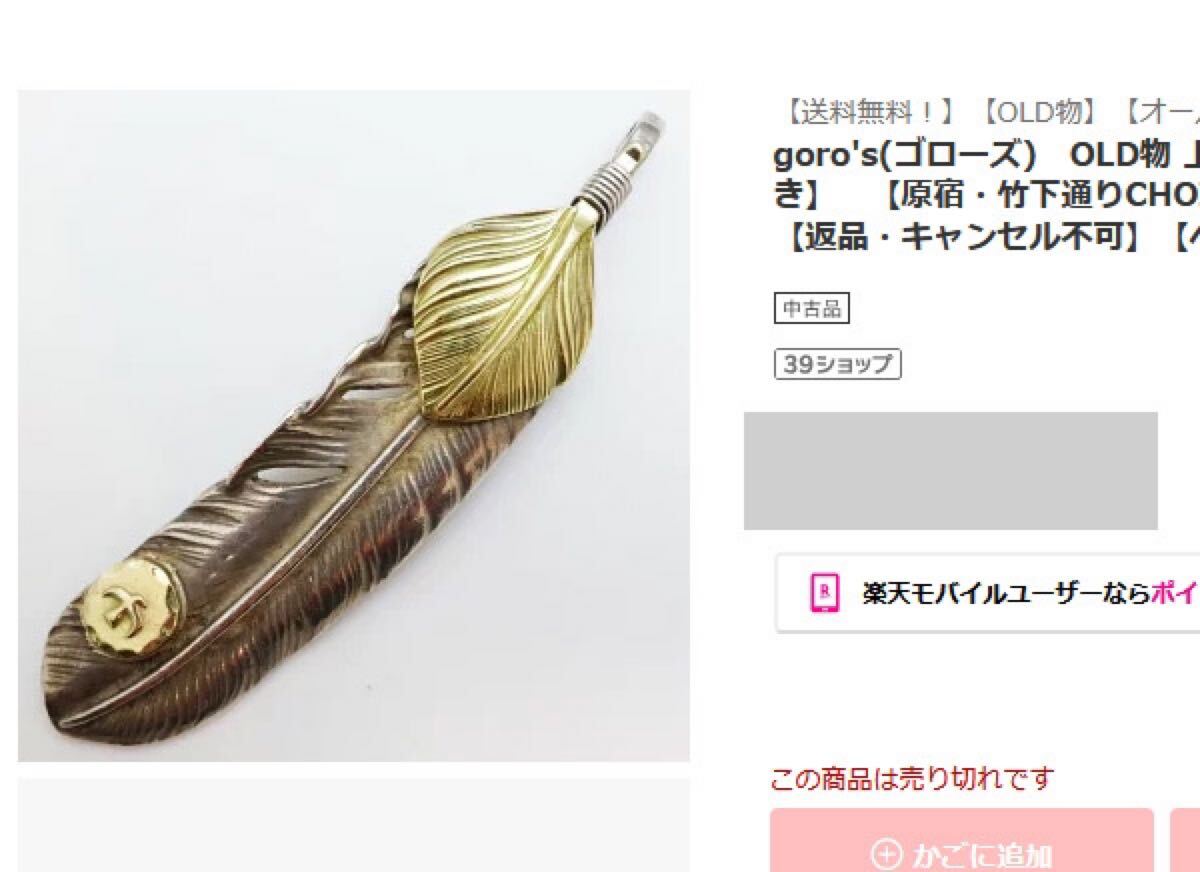This screenshot has width=1200, height=872.
Task: Click the Rakuten Mobile phone icon
Action: click(x=824, y=593)
